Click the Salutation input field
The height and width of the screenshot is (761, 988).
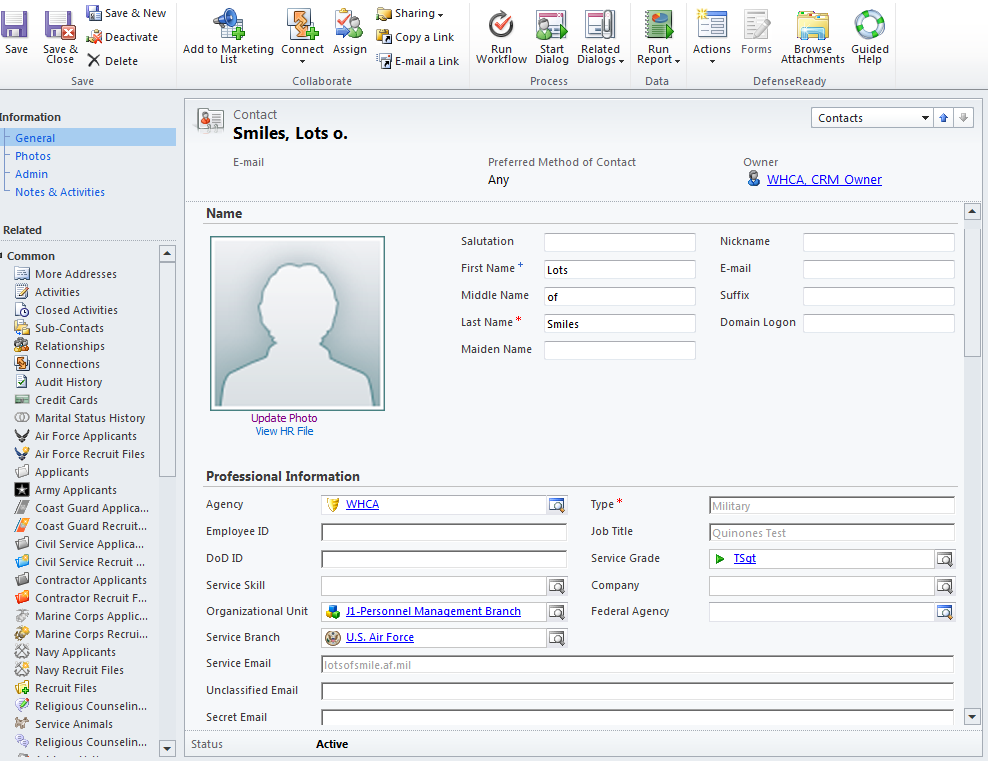tap(619, 242)
